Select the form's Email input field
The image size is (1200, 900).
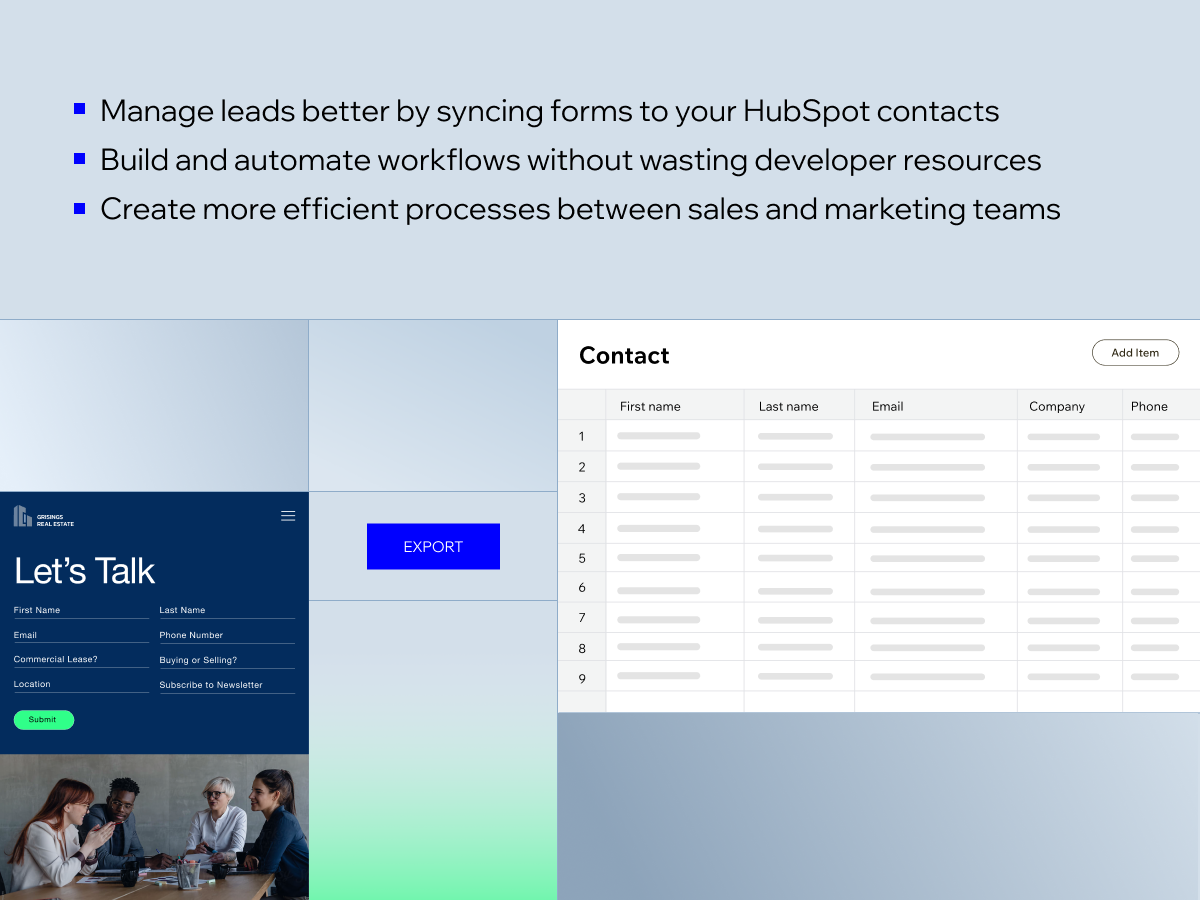coord(81,636)
